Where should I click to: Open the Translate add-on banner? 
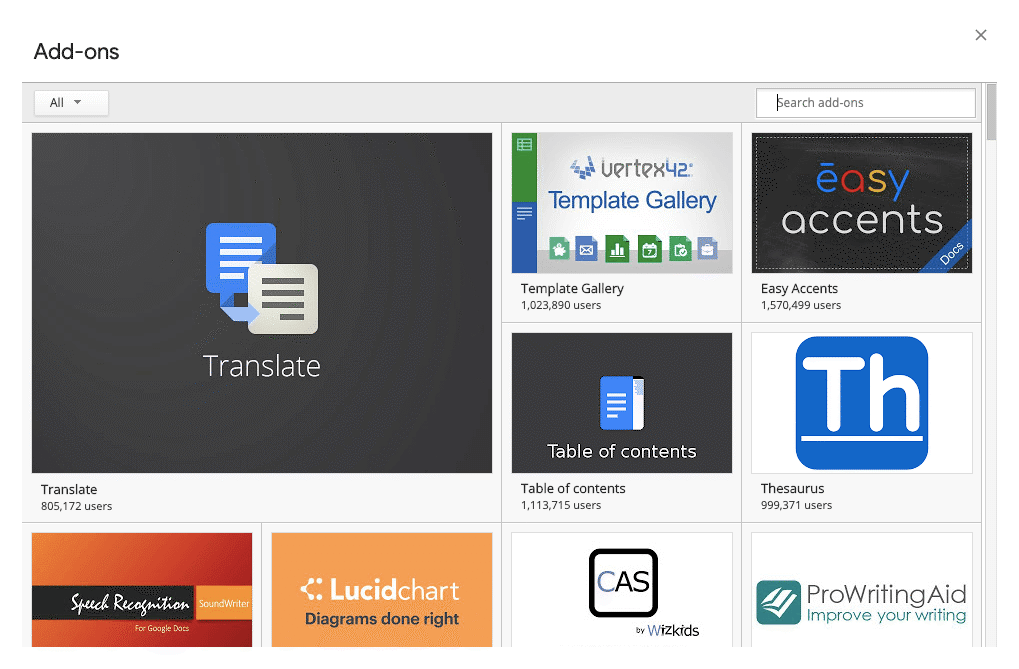[x=262, y=303]
